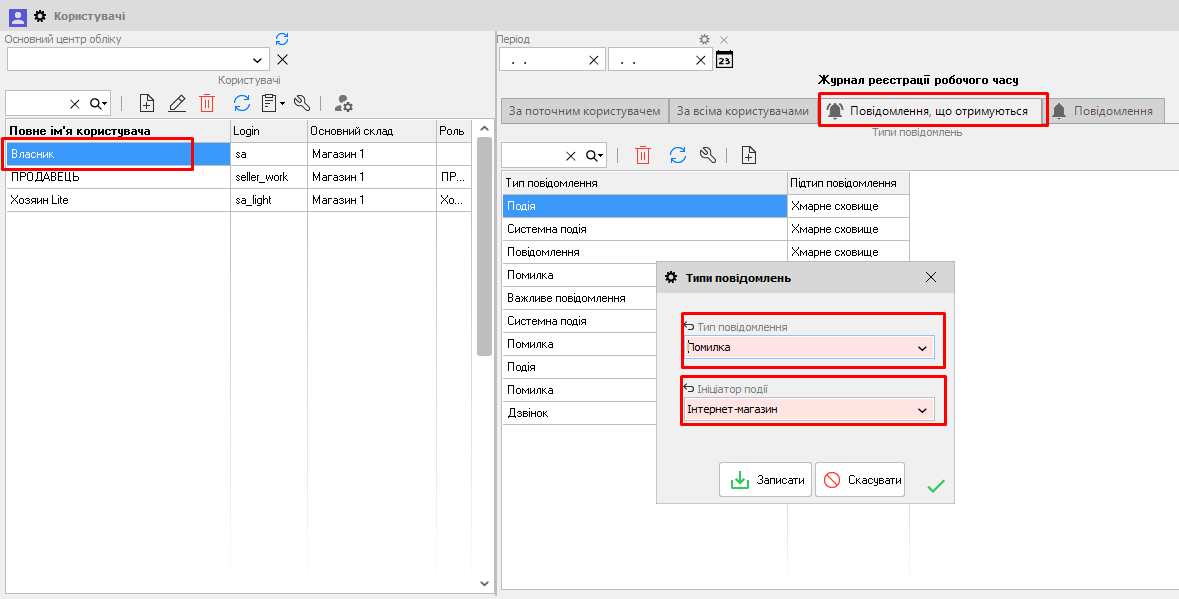Add a new message type record
Image resolution: width=1179 pixels, height=599 pixels.
pyautogui.click(x=748, y=155)
